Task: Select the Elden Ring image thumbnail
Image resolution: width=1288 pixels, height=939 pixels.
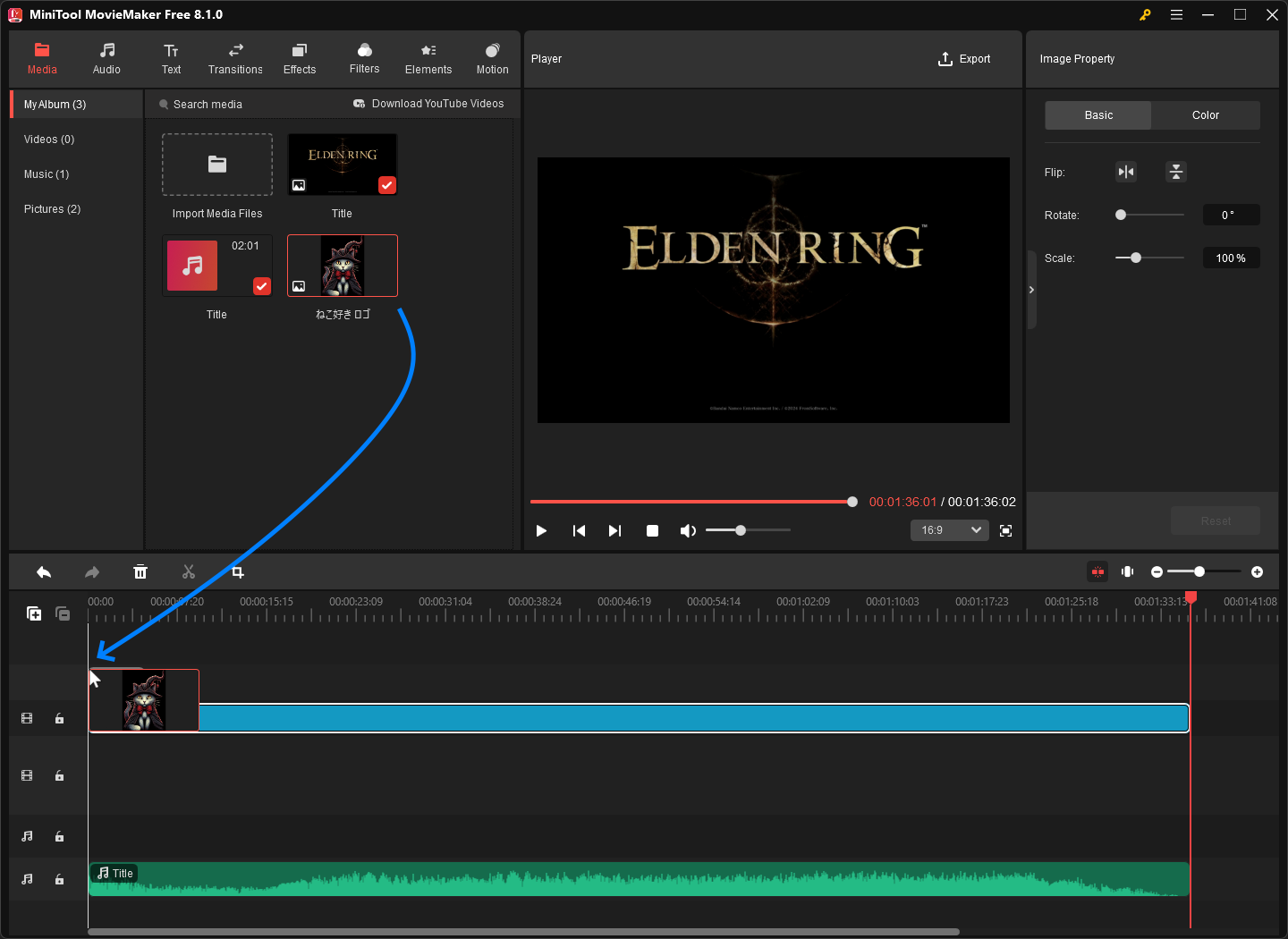Action: [x=342, y=165]
